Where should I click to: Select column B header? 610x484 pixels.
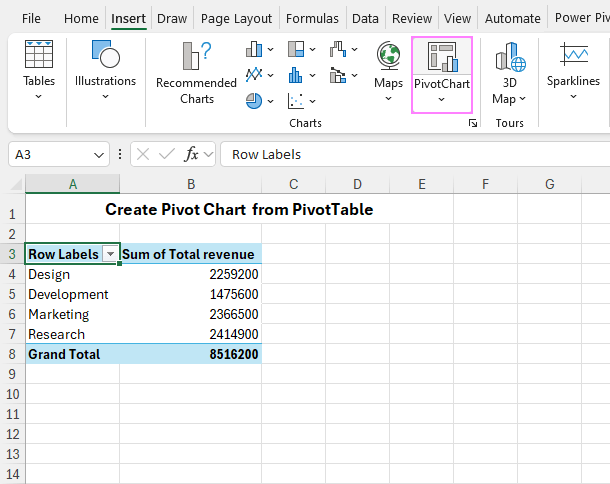(191, 184)
